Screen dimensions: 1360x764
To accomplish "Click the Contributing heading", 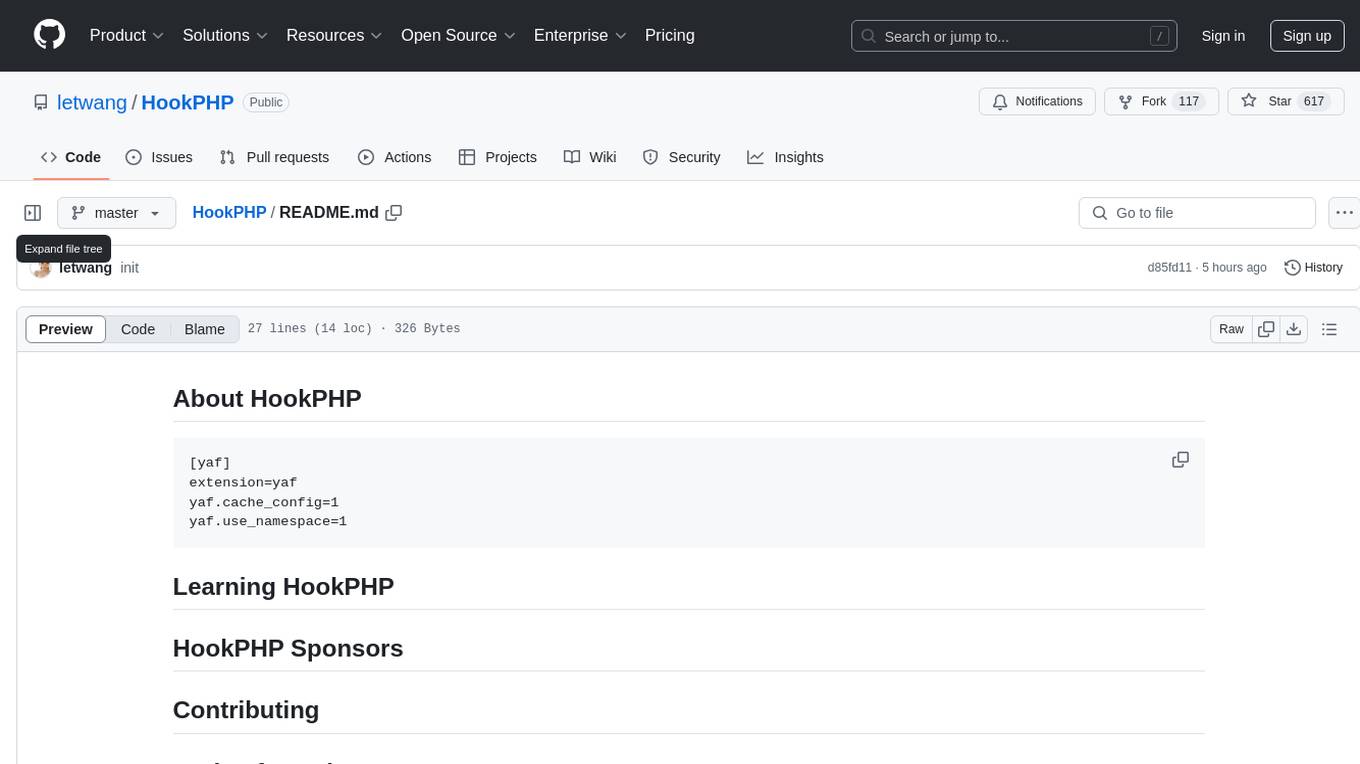I will [246, 710].
